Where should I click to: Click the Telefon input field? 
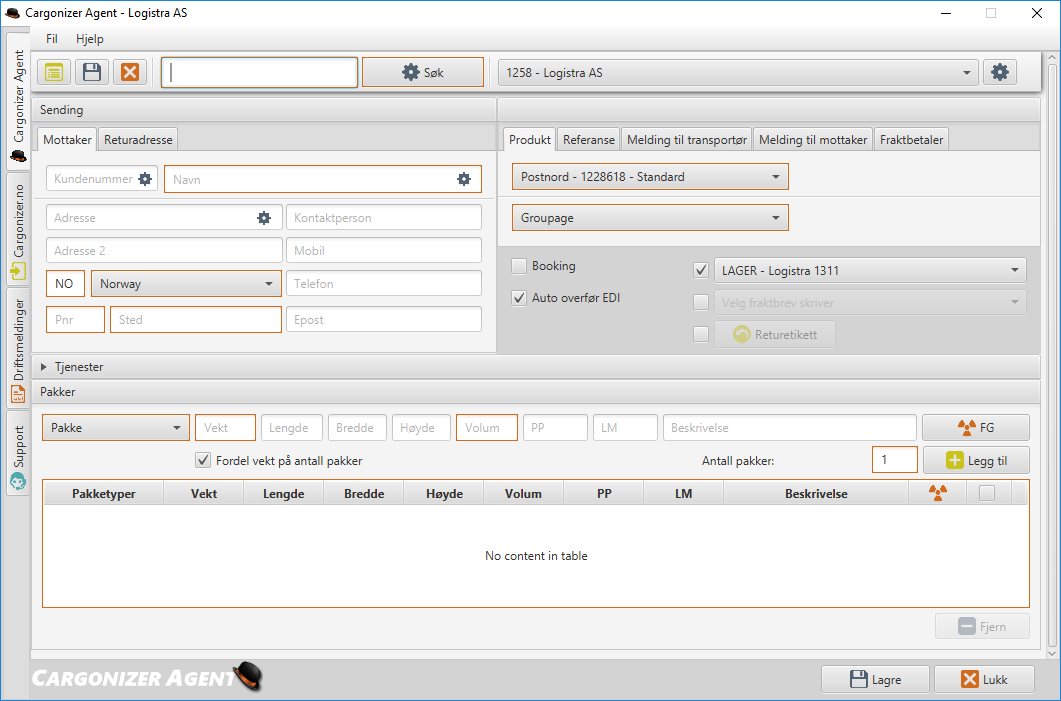(384, 284)
